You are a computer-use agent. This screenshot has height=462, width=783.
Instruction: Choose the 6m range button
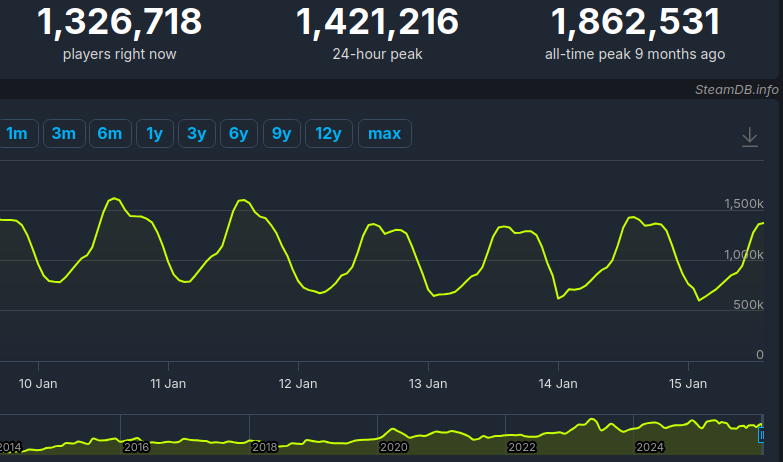110,133
